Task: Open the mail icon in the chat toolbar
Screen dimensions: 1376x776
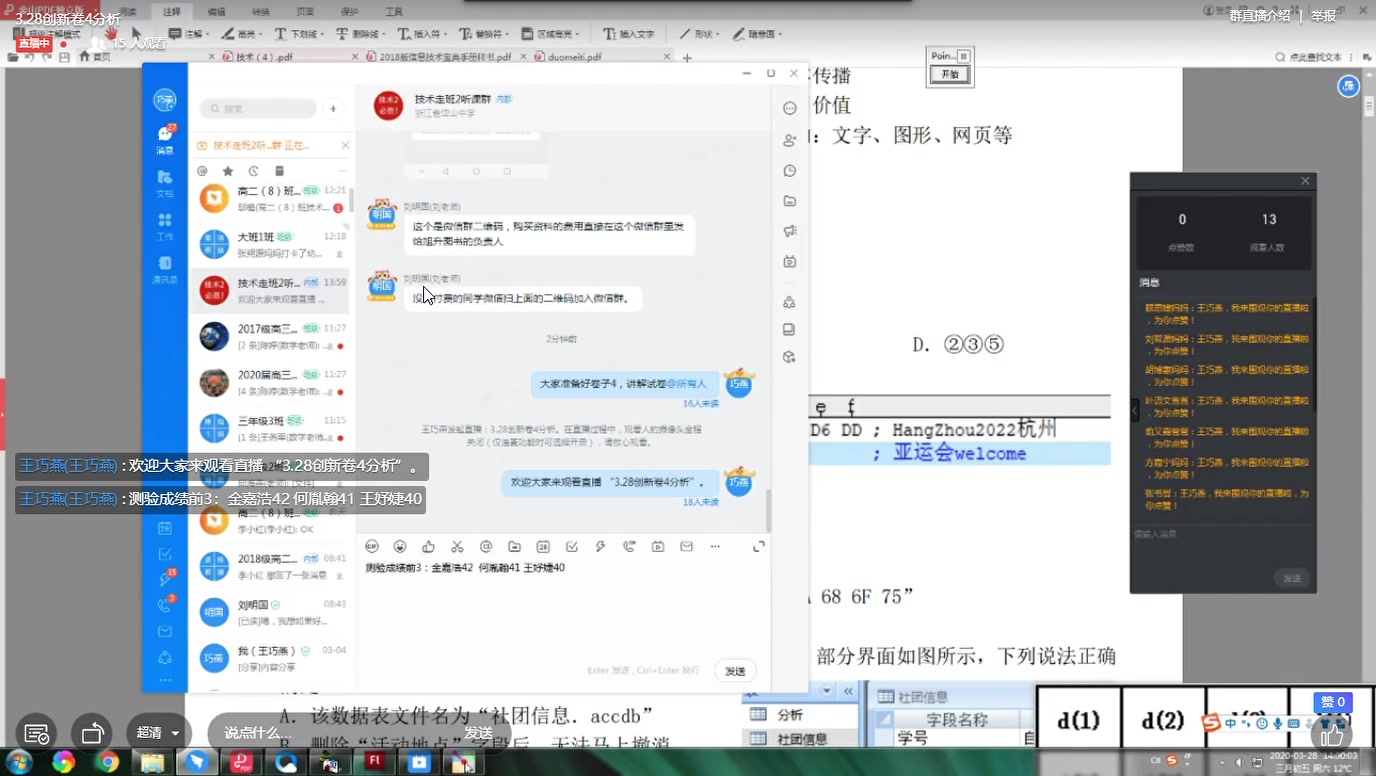Action: (686, 546)
